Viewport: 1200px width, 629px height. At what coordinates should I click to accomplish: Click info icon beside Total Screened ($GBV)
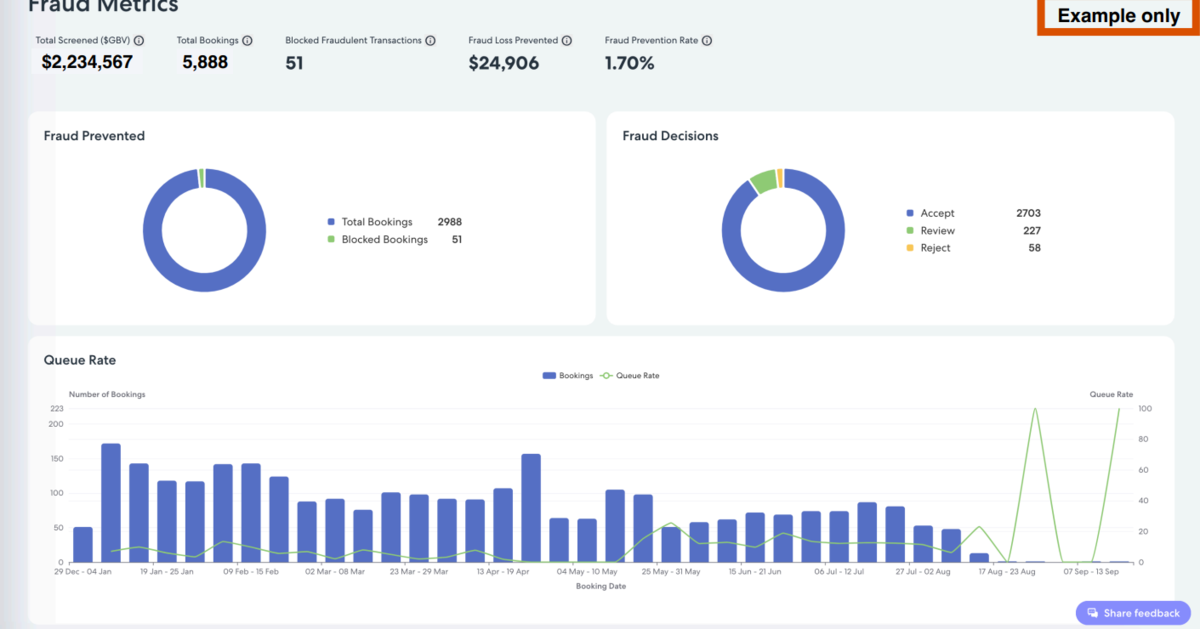click(139, 41)
